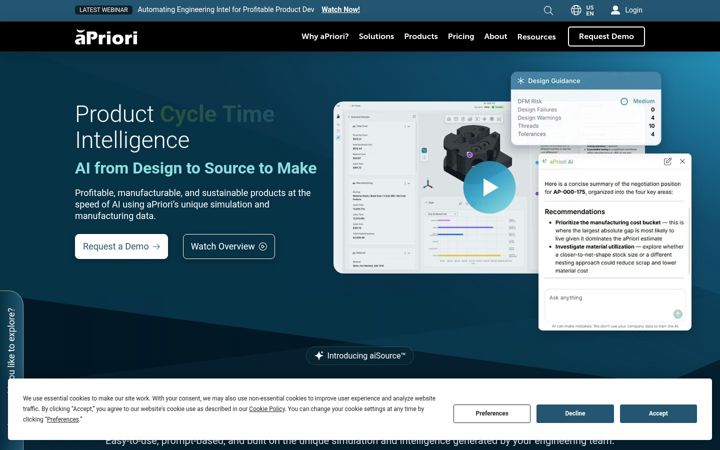Click the Tolerances row in Design Guidance
This screenshot has height=450, width=720.
(586, 134)
